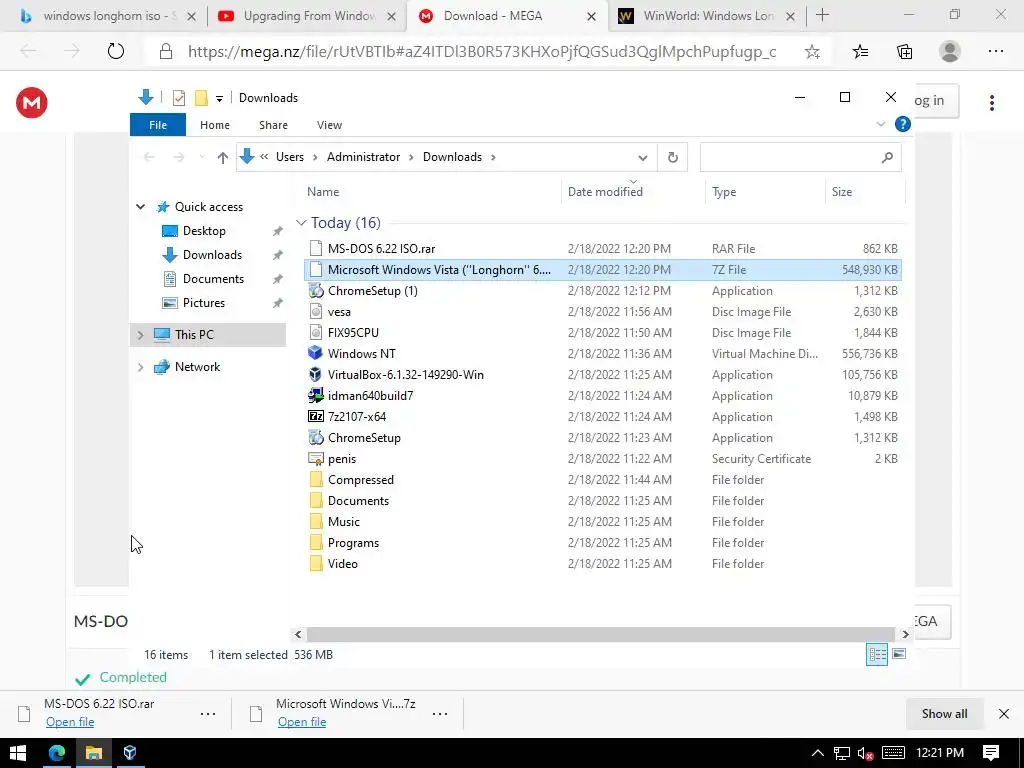Open the View ribbon tab
1024x768 pixels.
[x=329, y=125]
